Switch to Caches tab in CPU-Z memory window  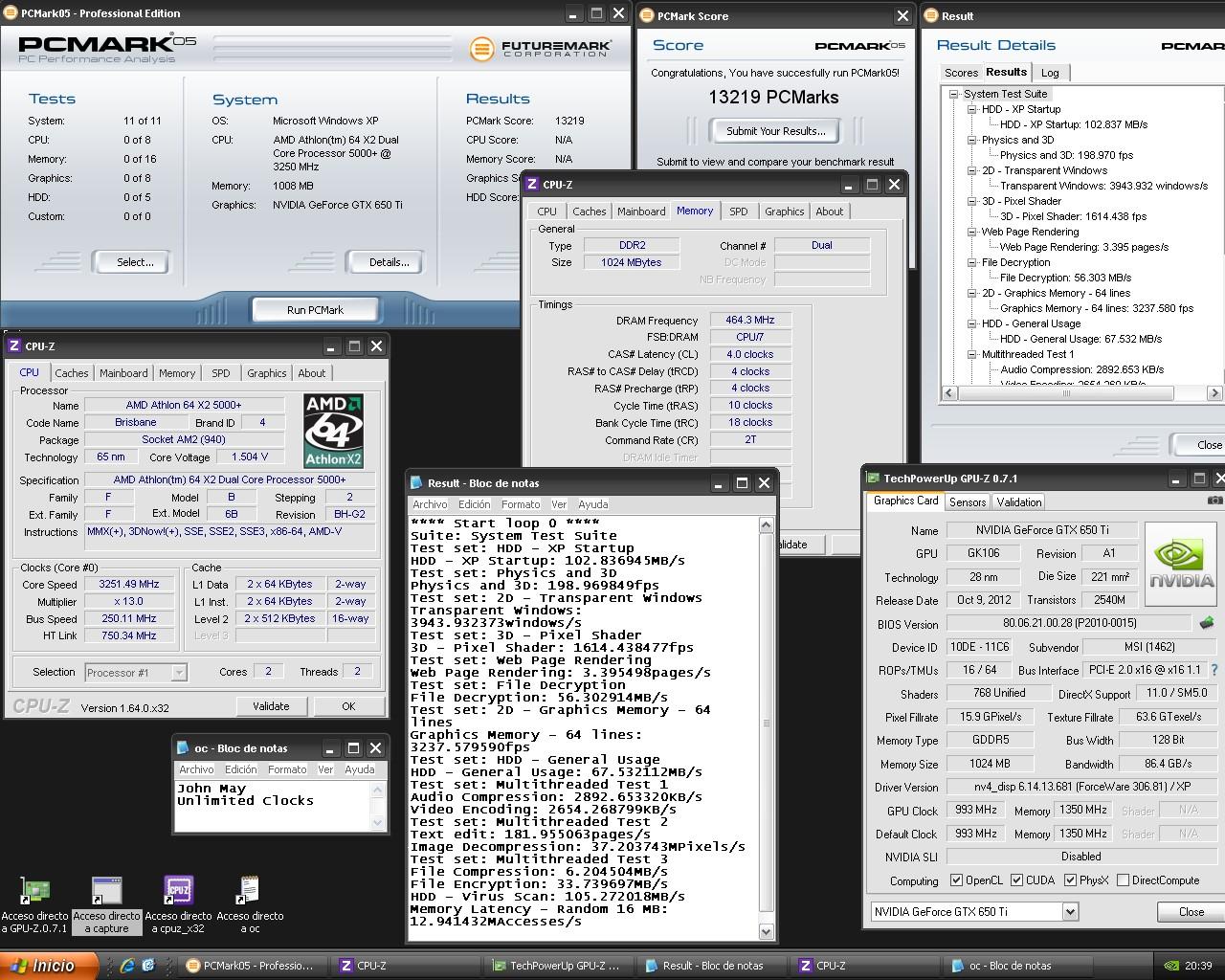click(589, 212)
